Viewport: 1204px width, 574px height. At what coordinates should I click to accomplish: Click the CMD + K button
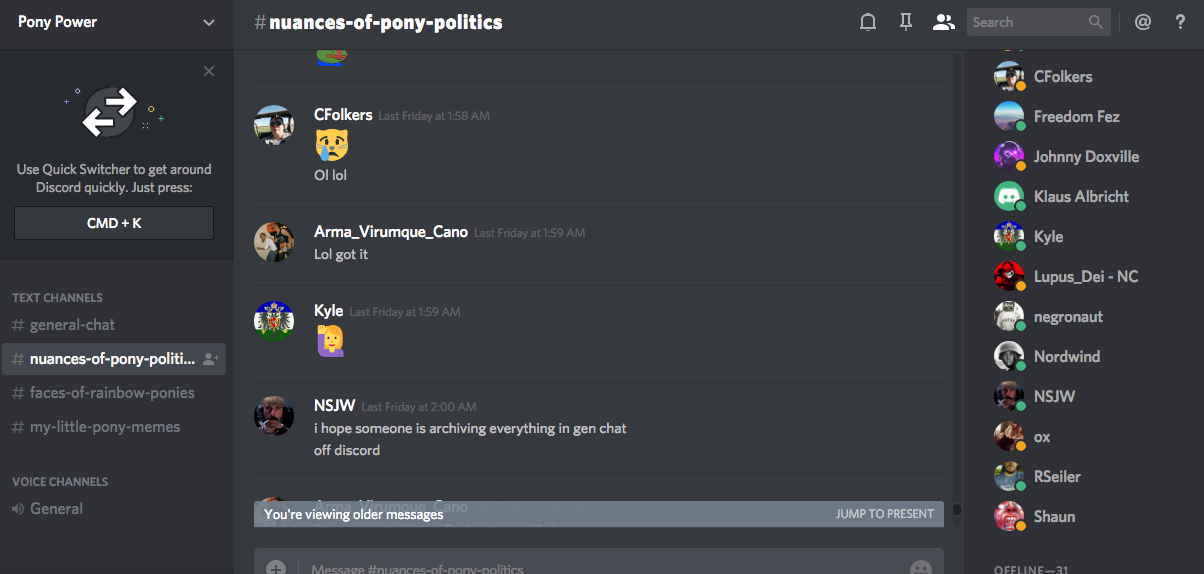[x=114, y=223]
